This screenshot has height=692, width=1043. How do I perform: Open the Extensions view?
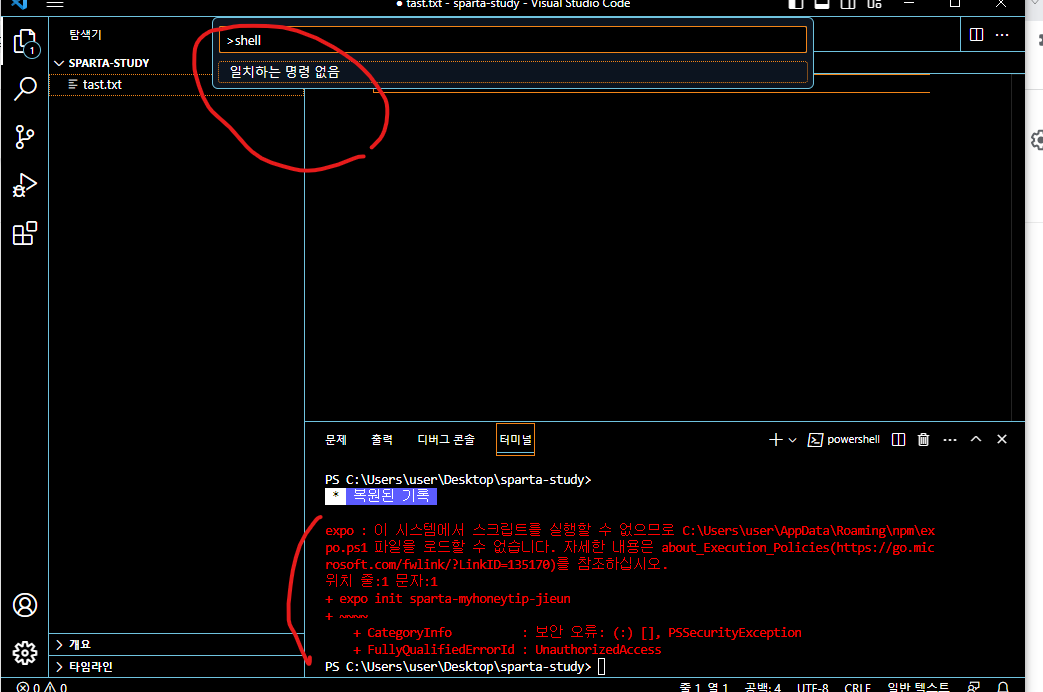(25, 233)
